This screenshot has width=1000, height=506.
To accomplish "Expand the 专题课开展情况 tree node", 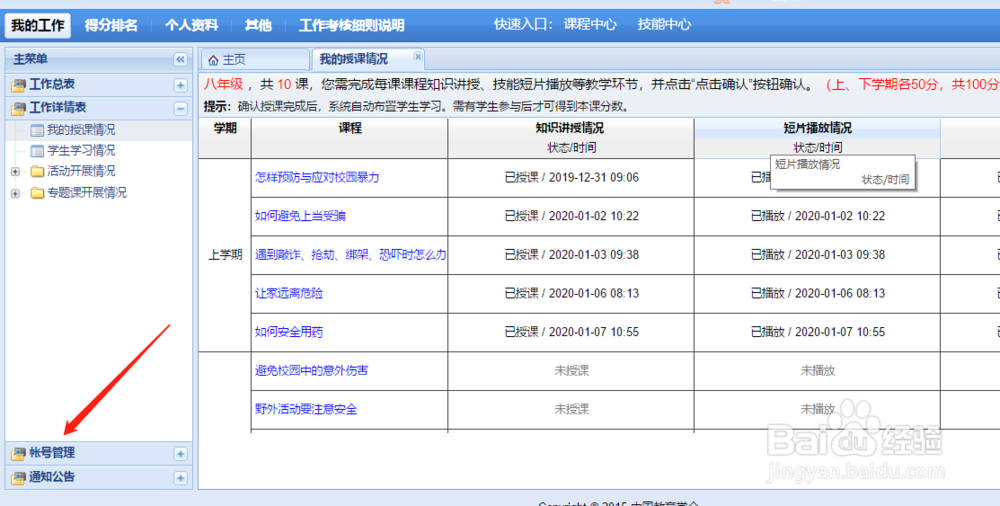I will pyautogui.click(x=15, y=193).
